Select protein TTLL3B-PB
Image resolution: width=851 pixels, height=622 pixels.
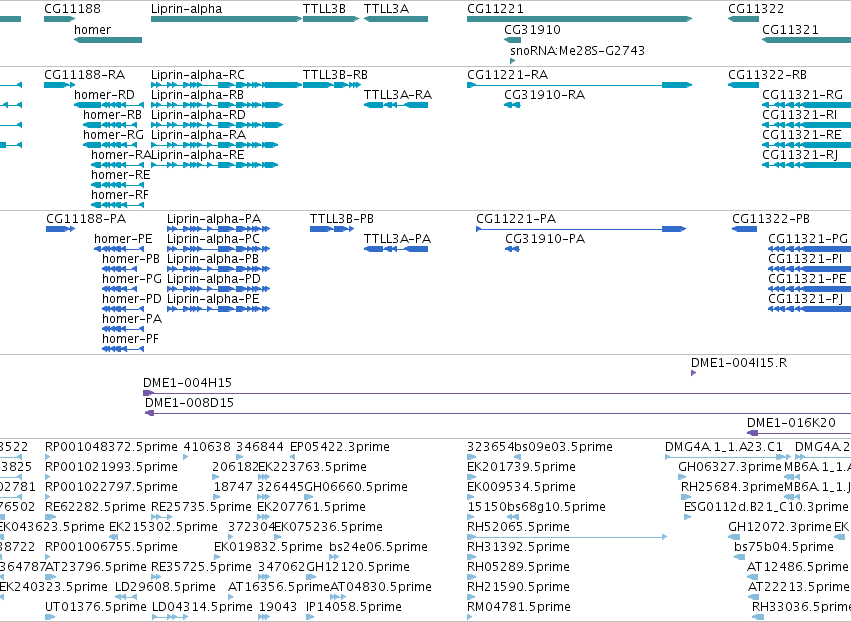coord(342,219)
